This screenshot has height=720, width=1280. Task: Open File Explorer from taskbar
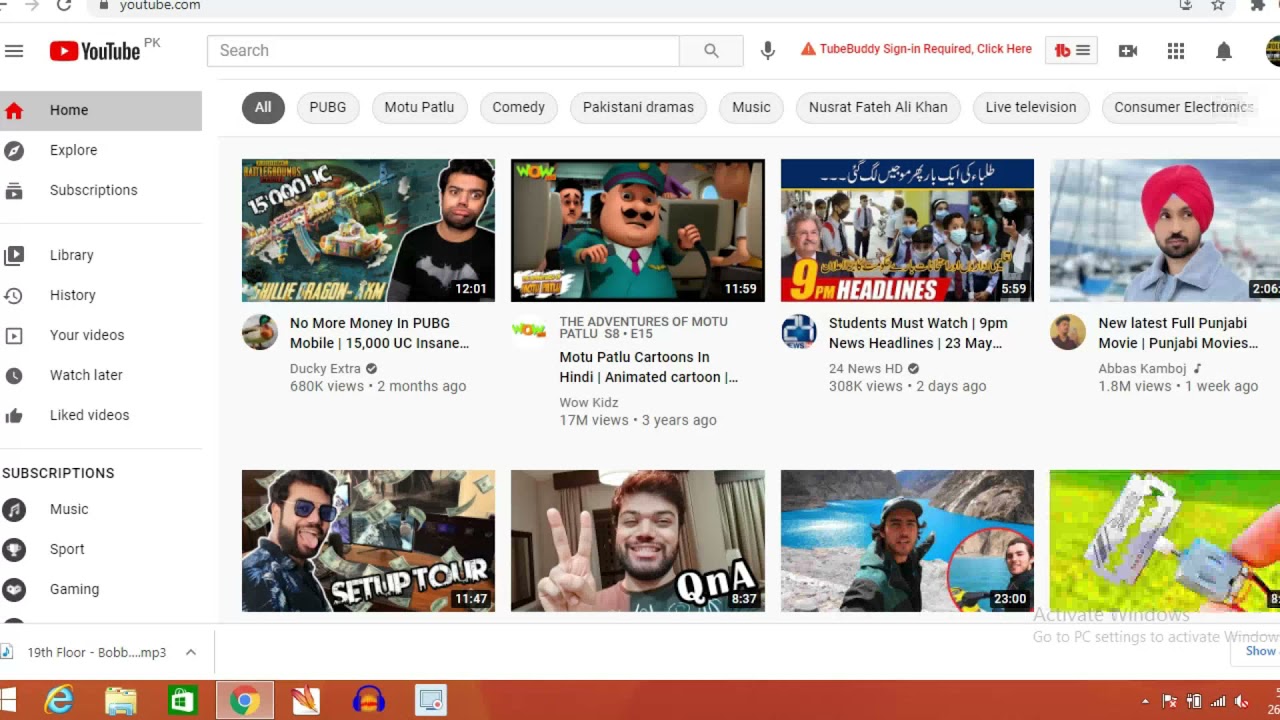(x=121, y=700)
